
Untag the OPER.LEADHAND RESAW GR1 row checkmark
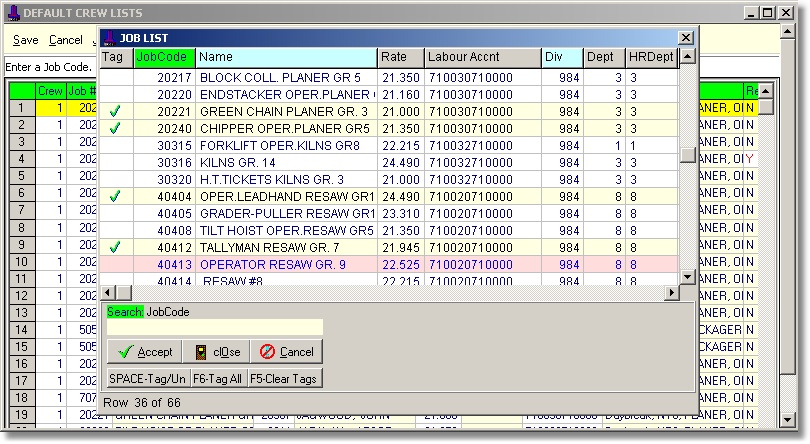115,196
